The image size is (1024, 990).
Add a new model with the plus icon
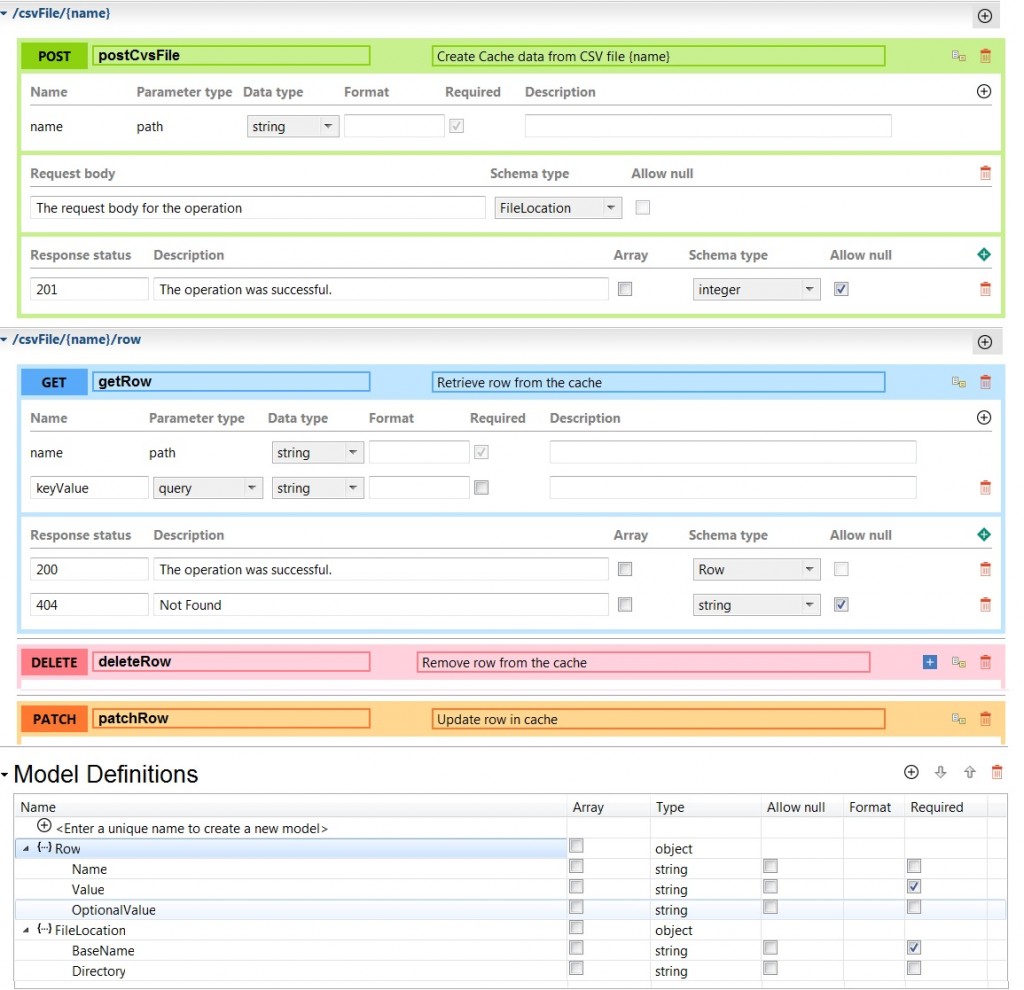pyautogui.click(x=911, y=772)
